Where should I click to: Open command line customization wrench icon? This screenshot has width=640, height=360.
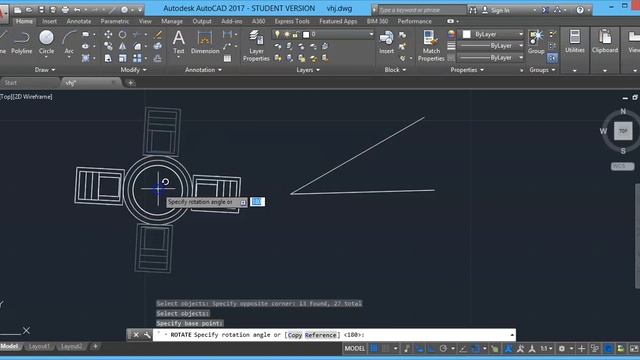147,335
